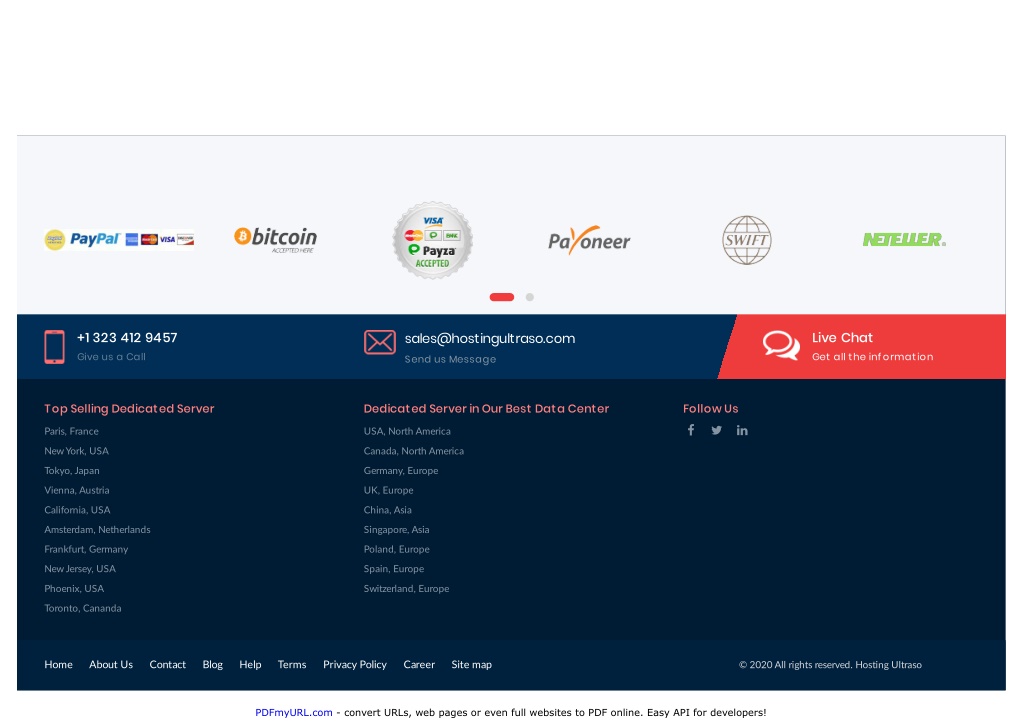Open the LinkedIn page under Follow Us
The width and height of the screenshot is (1024, 723).
point(742,430)
